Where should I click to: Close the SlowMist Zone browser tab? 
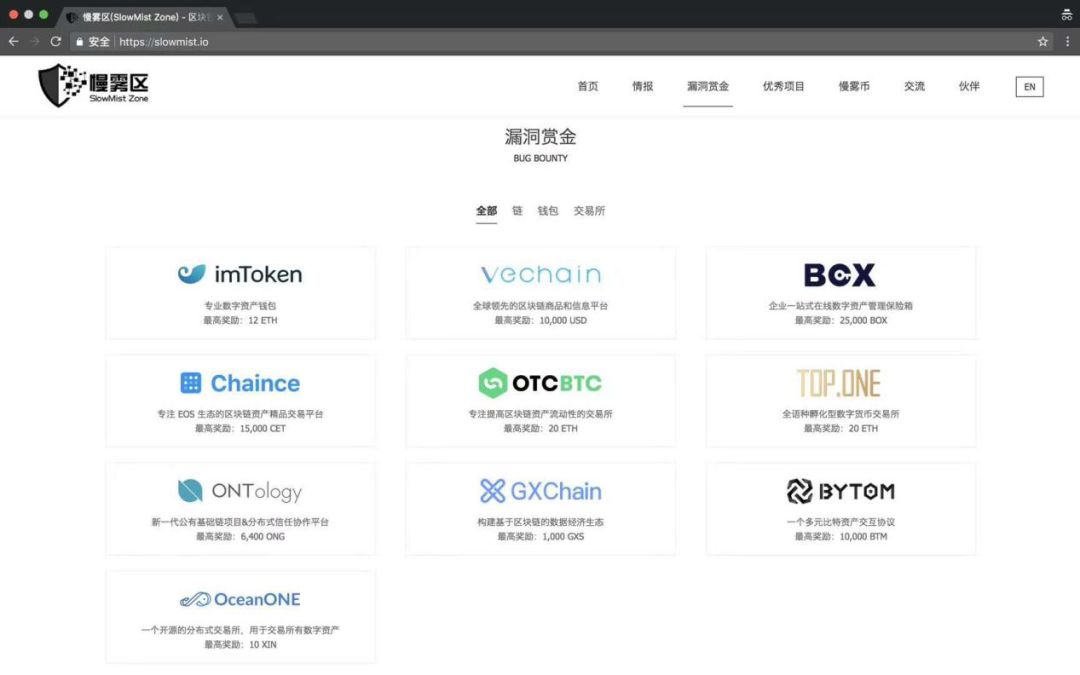tap(220, 17)
